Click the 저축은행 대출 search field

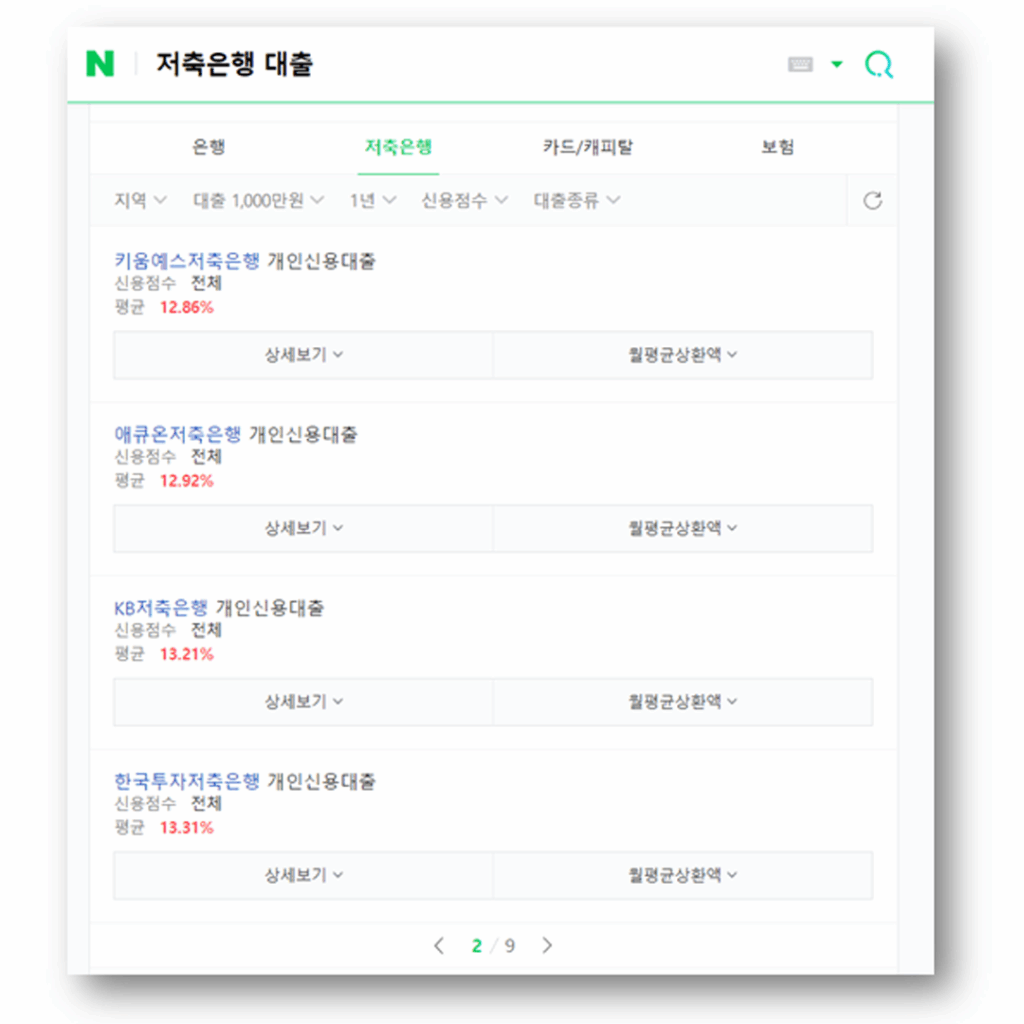tap(450, 65)
